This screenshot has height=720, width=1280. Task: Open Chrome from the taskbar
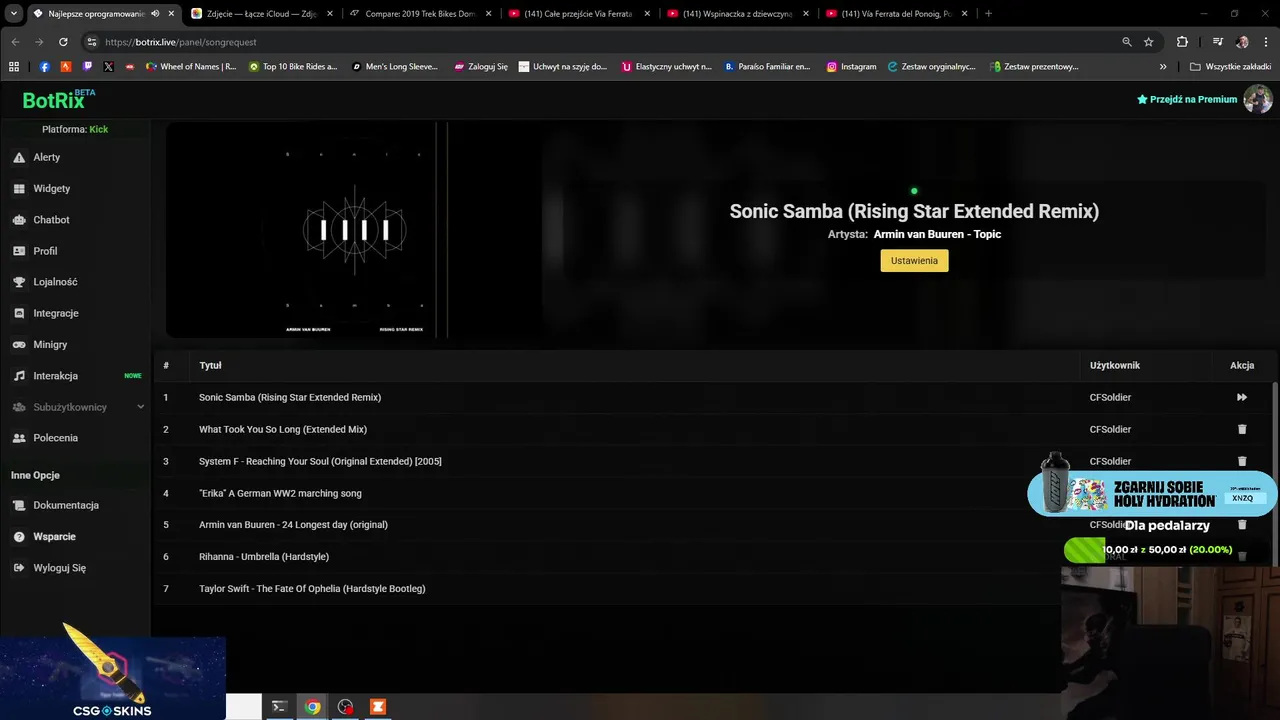(x=313, y=707)
